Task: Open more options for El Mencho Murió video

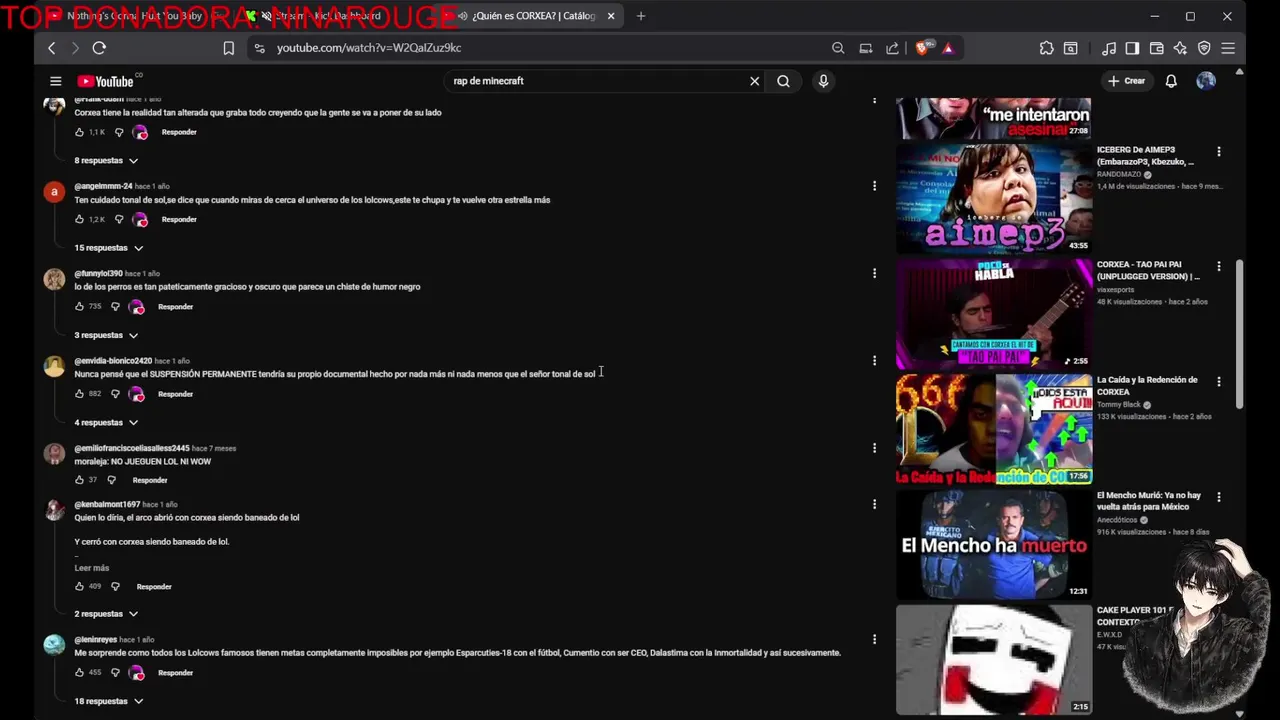Action: [x=1218, y=497]
